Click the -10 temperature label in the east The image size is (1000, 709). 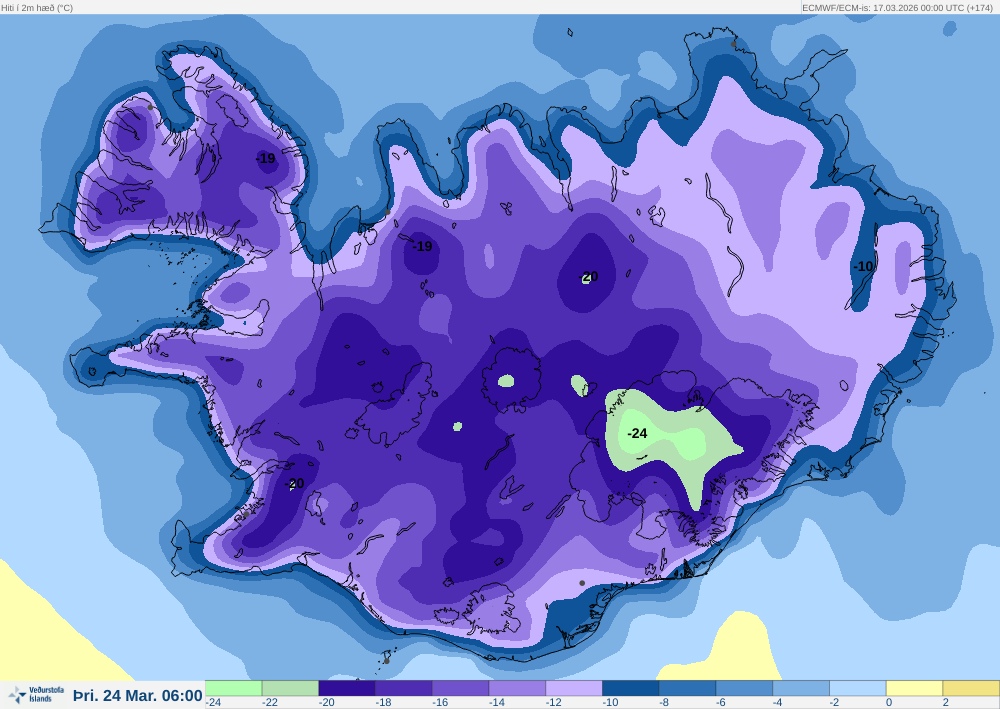pos(864,267)
